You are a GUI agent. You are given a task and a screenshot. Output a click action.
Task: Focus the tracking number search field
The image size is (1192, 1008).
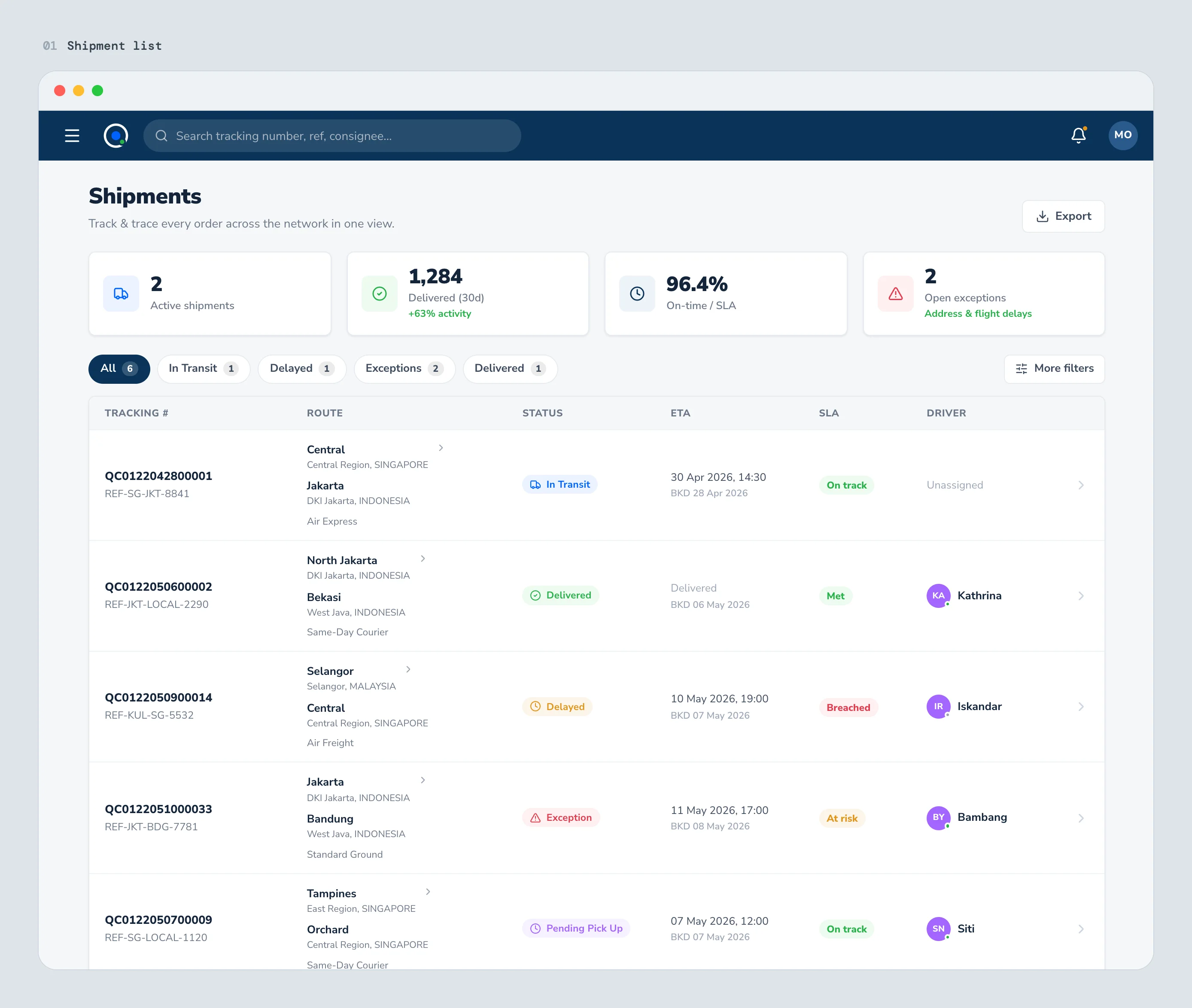(x=332, y=135)
